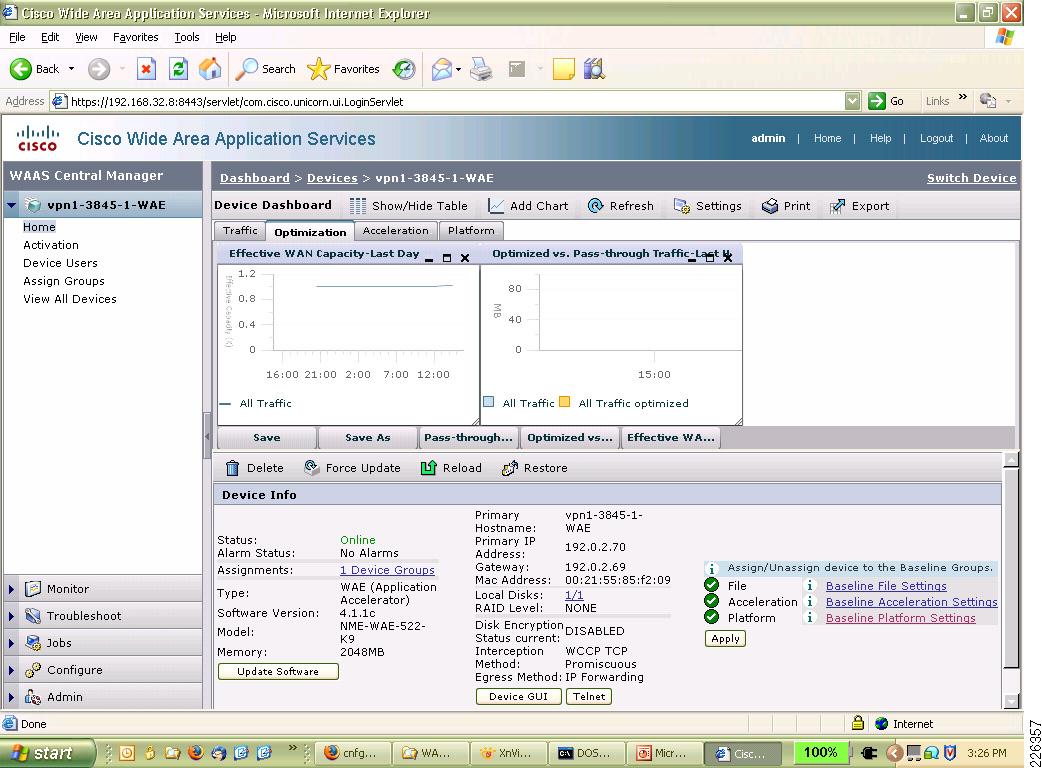Open Back button history dropdown
1042x768 pixels.
click(x=72, y=69)
